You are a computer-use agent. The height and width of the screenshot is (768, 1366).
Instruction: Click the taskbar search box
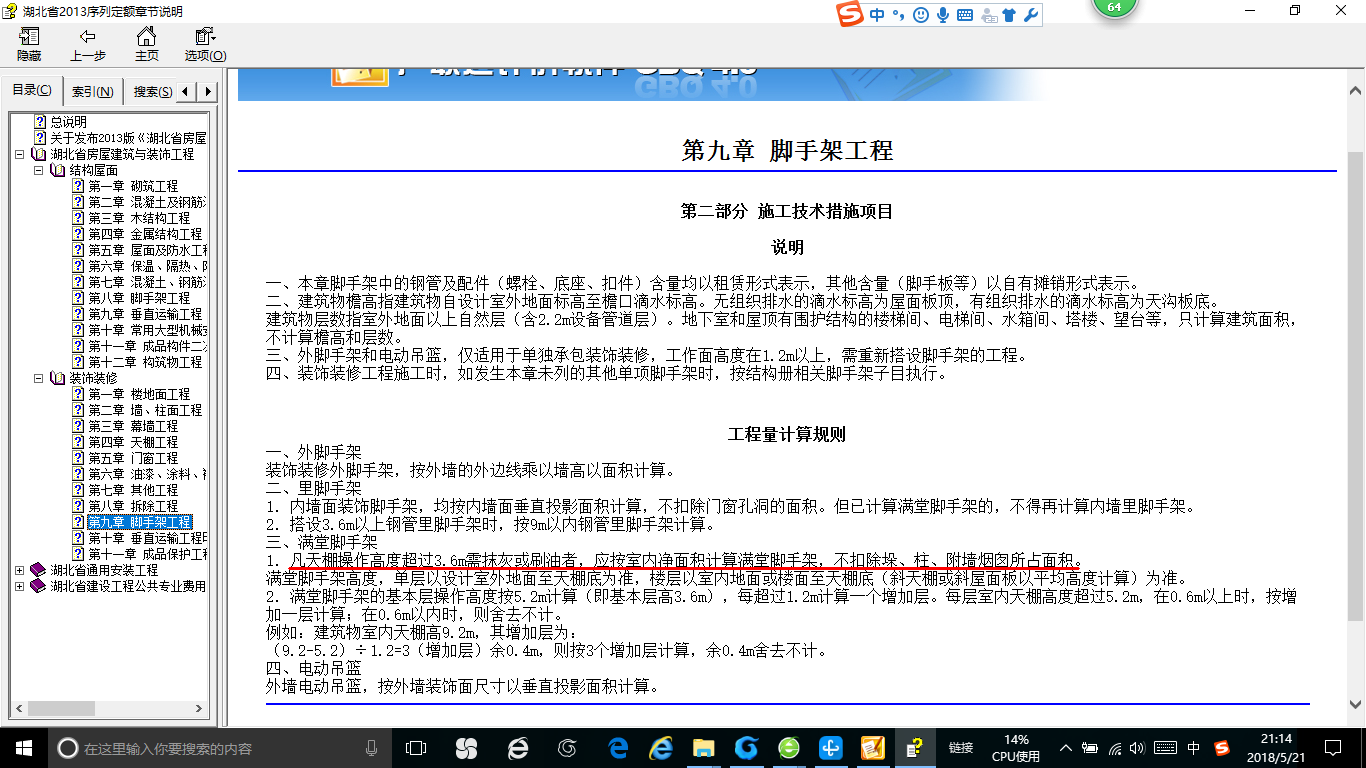tap(218, 748)
